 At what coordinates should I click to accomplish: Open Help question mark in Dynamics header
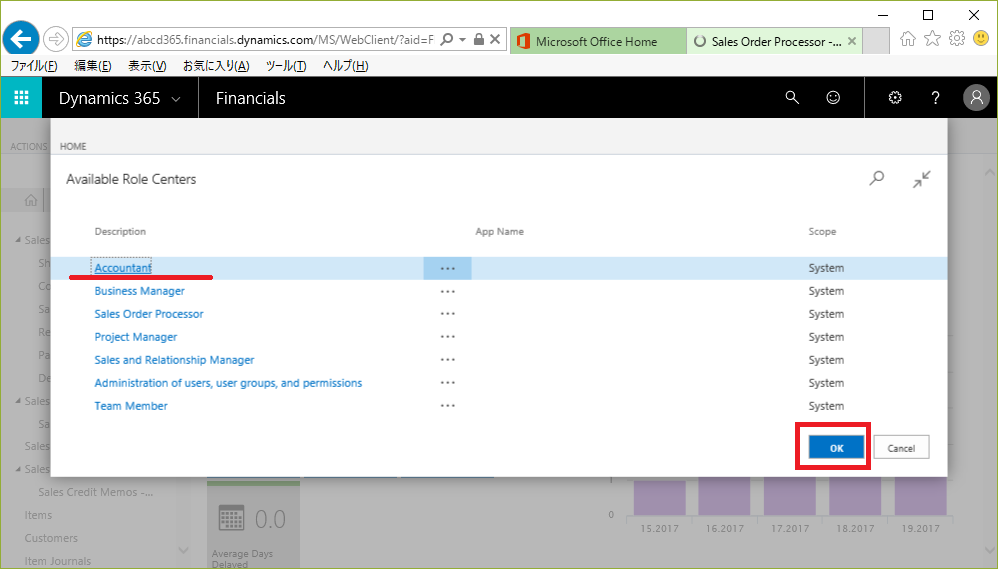935,97
